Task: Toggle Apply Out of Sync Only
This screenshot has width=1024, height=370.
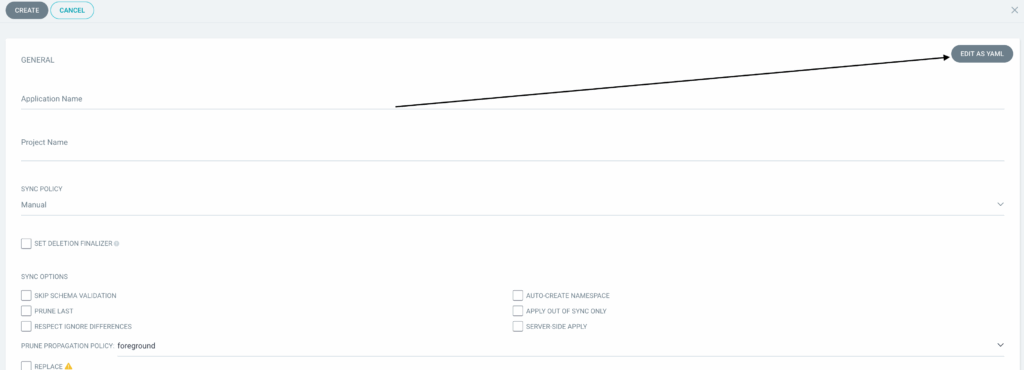Action: click(x=518, y=311)
